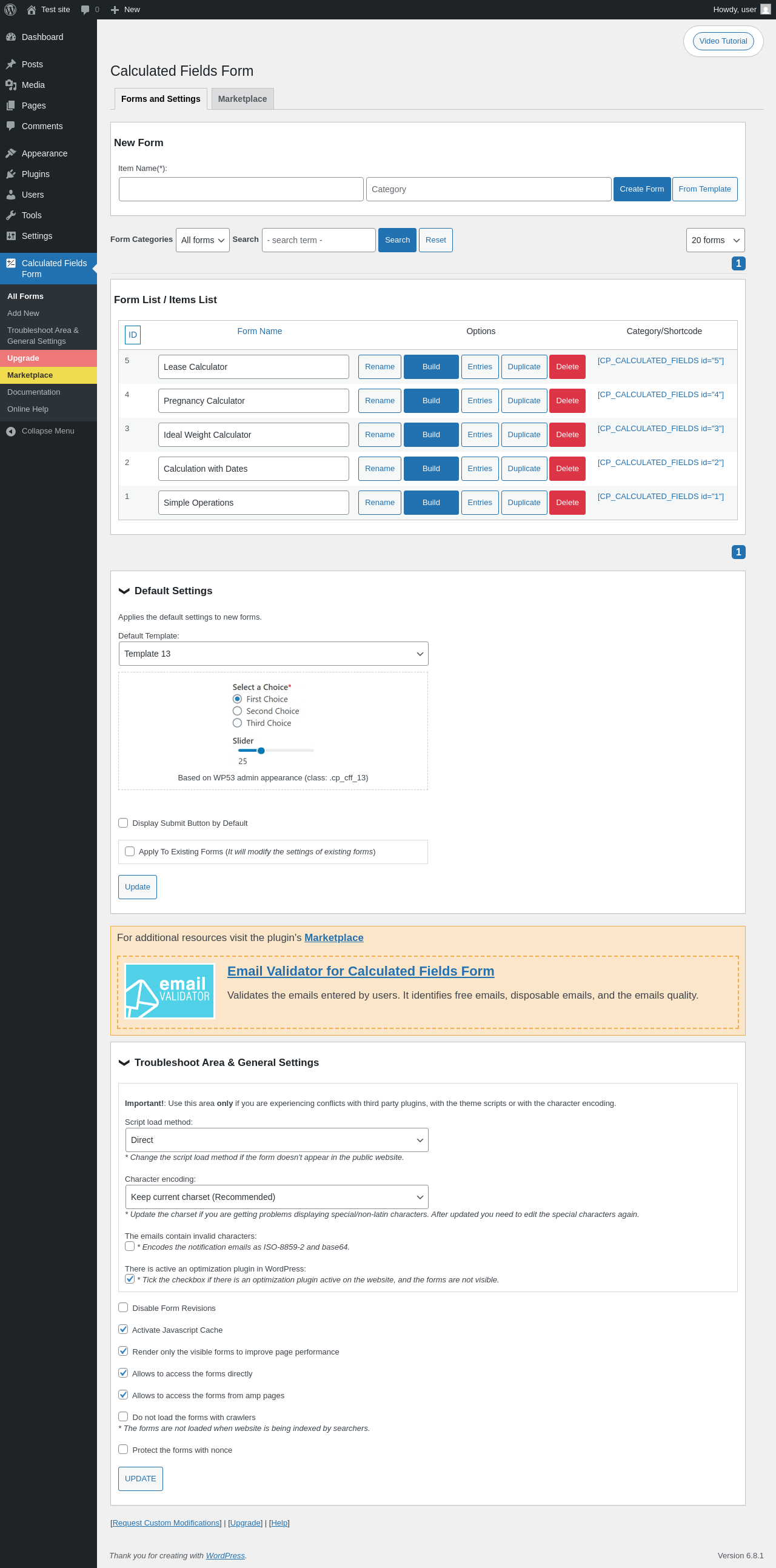Click the Create Form button
The width and height of the screenshot is (776, 1568).
tap(641, 189)
